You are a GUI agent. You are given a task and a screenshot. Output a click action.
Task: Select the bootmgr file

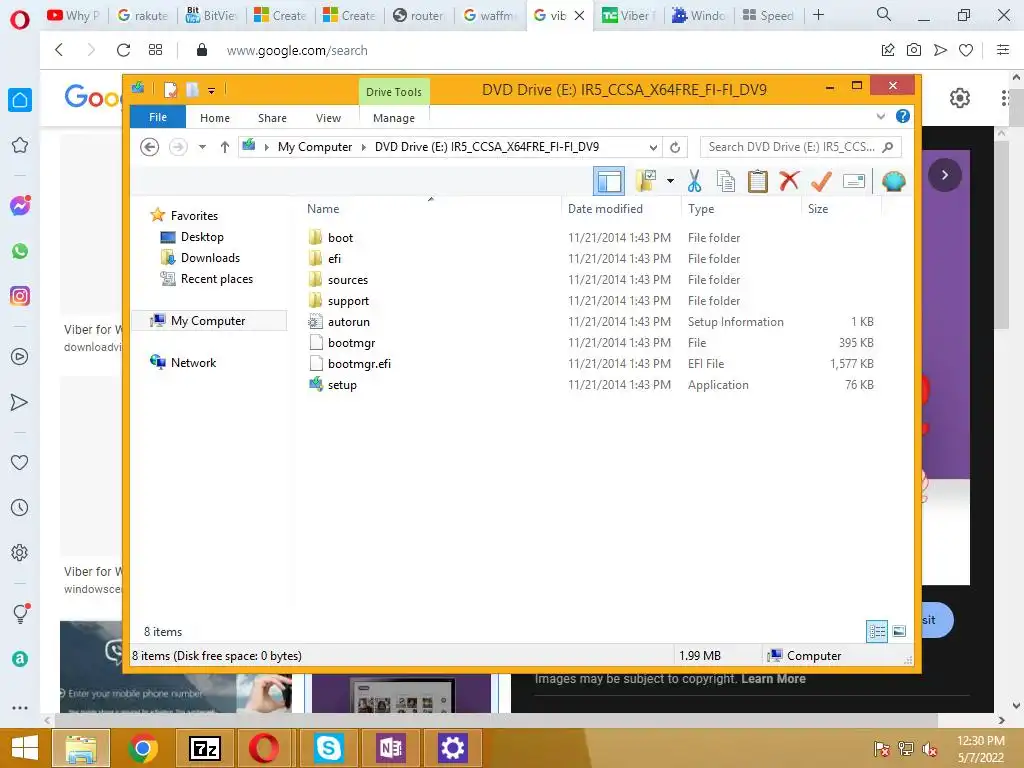pos(351,342)
